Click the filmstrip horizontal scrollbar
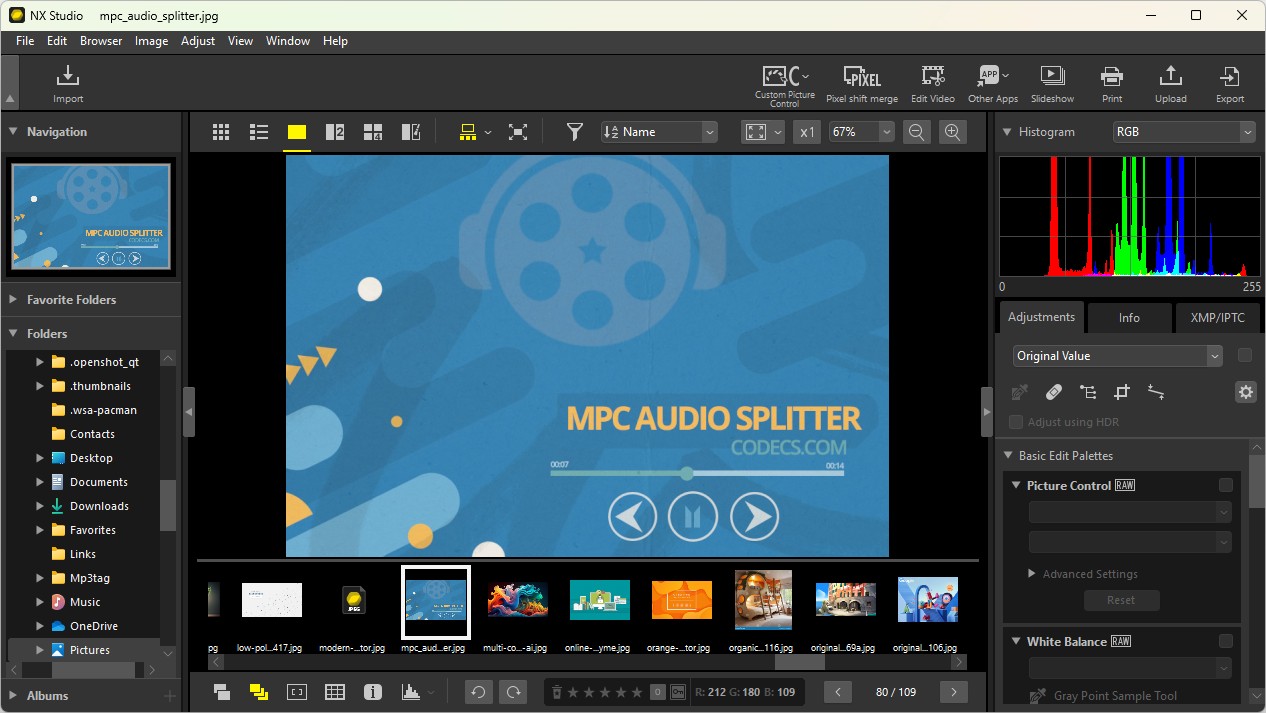This screenshot has height=713, width=1266. point(800,662)
